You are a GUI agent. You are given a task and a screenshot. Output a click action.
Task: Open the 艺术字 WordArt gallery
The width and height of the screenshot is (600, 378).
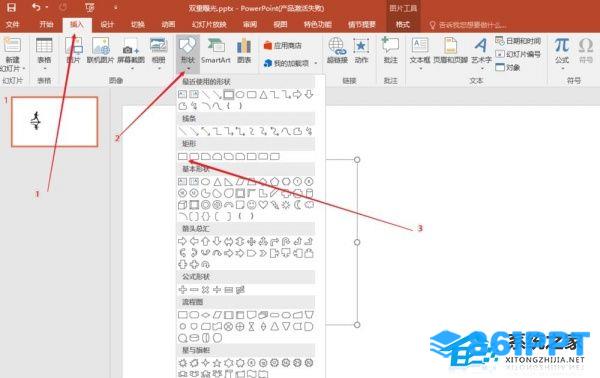(x=481, y=54)
